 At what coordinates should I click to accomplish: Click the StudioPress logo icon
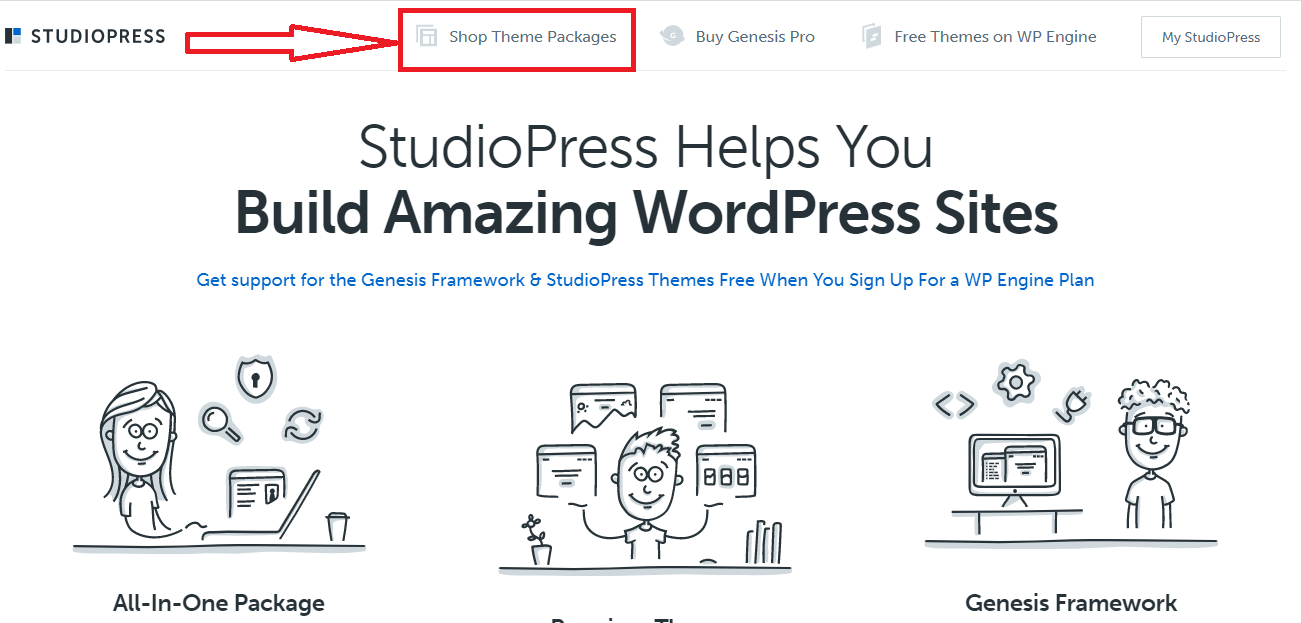pos(13,37)
